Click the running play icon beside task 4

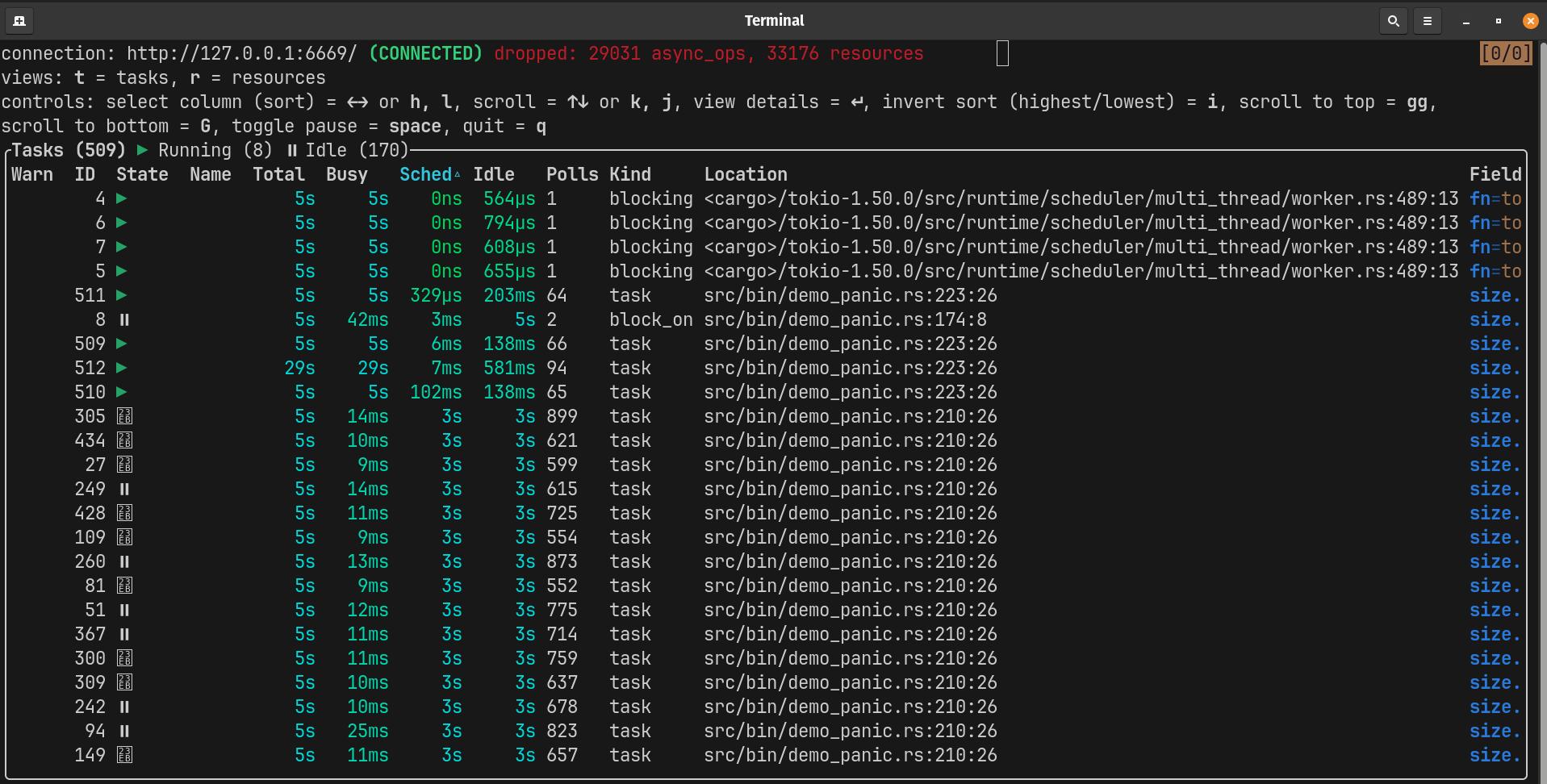coord(122,198)
